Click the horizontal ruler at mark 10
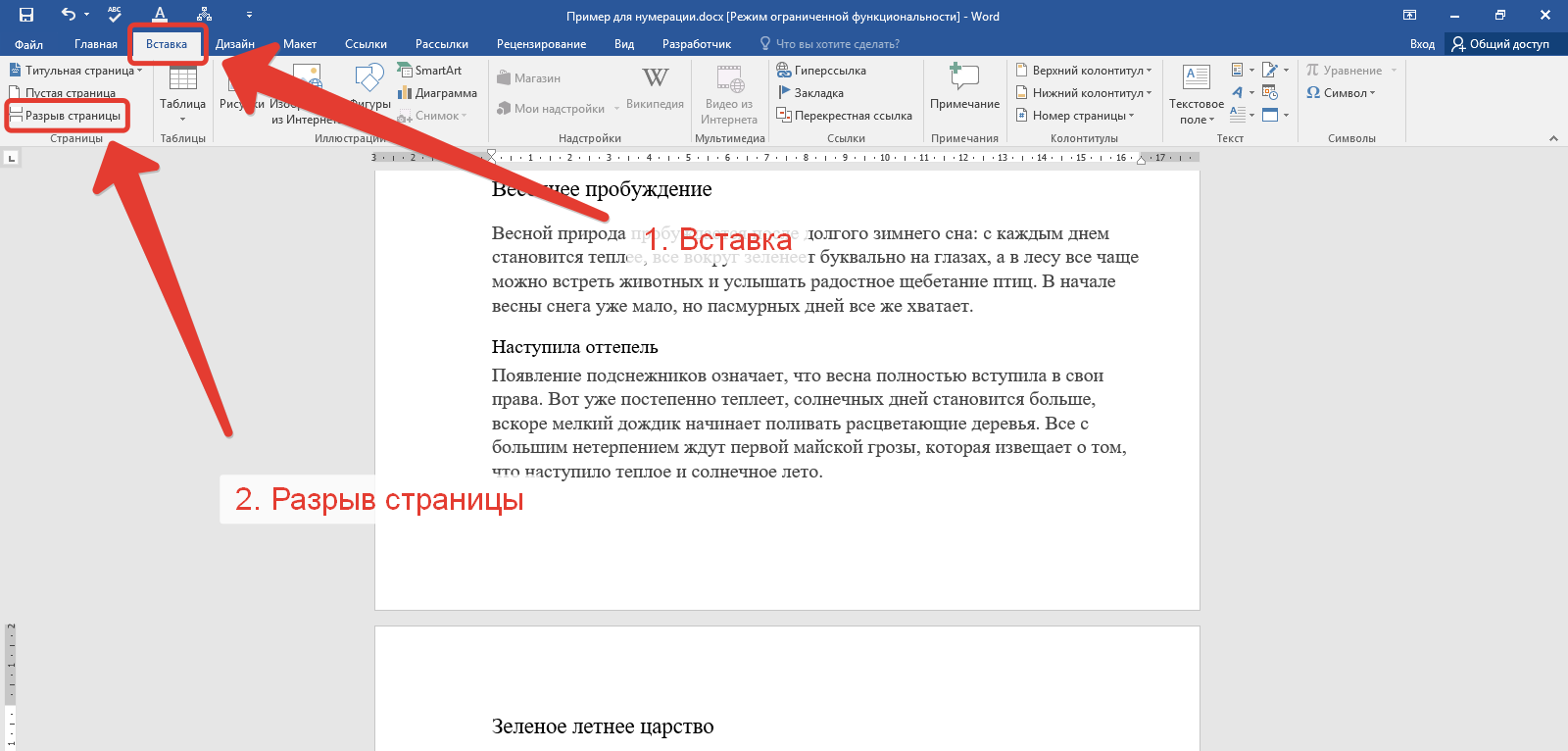Screen dimensions: 1568x751 pyautogui.click(x=885, y=157)
